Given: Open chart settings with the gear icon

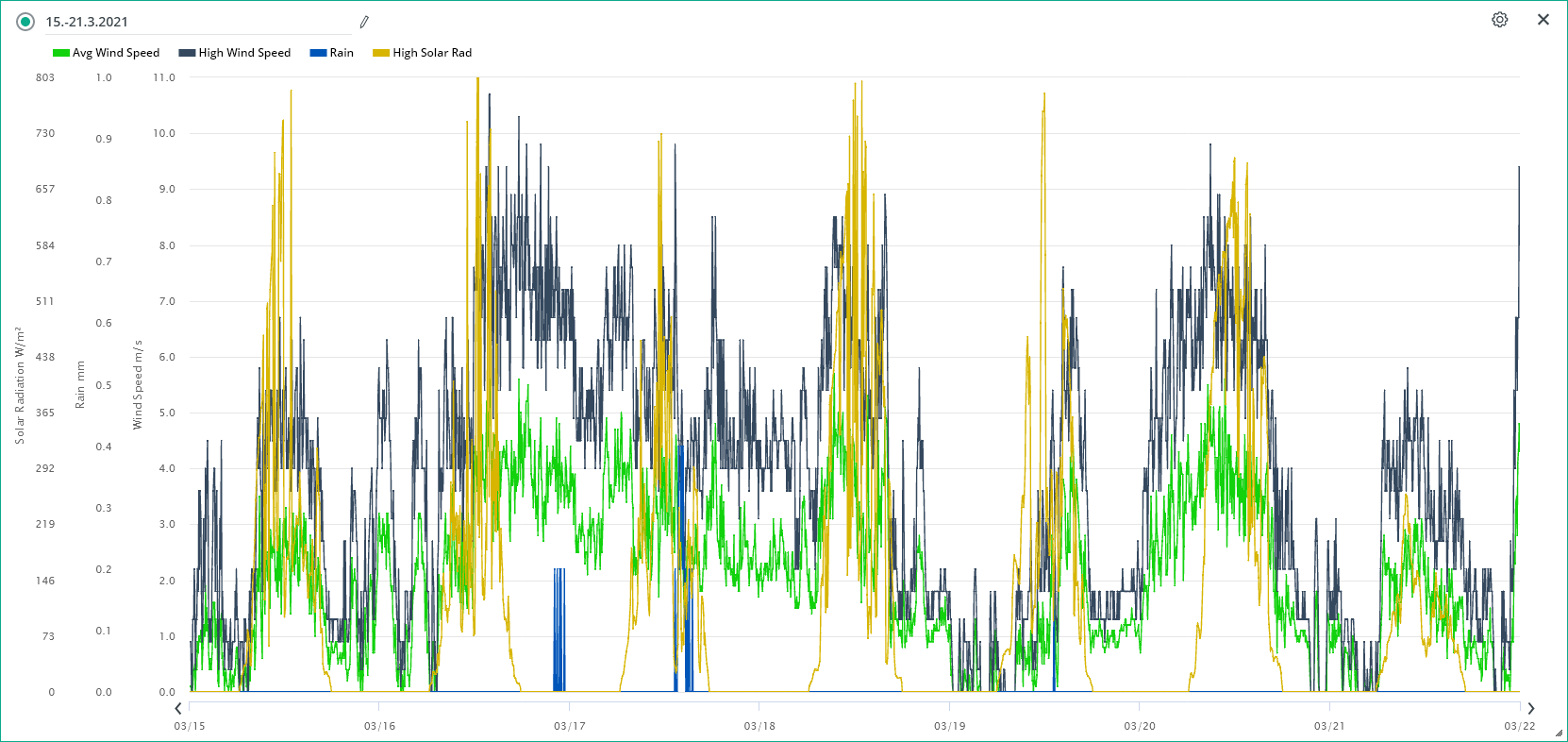Looking at the screenshot, I should 1499,20.
